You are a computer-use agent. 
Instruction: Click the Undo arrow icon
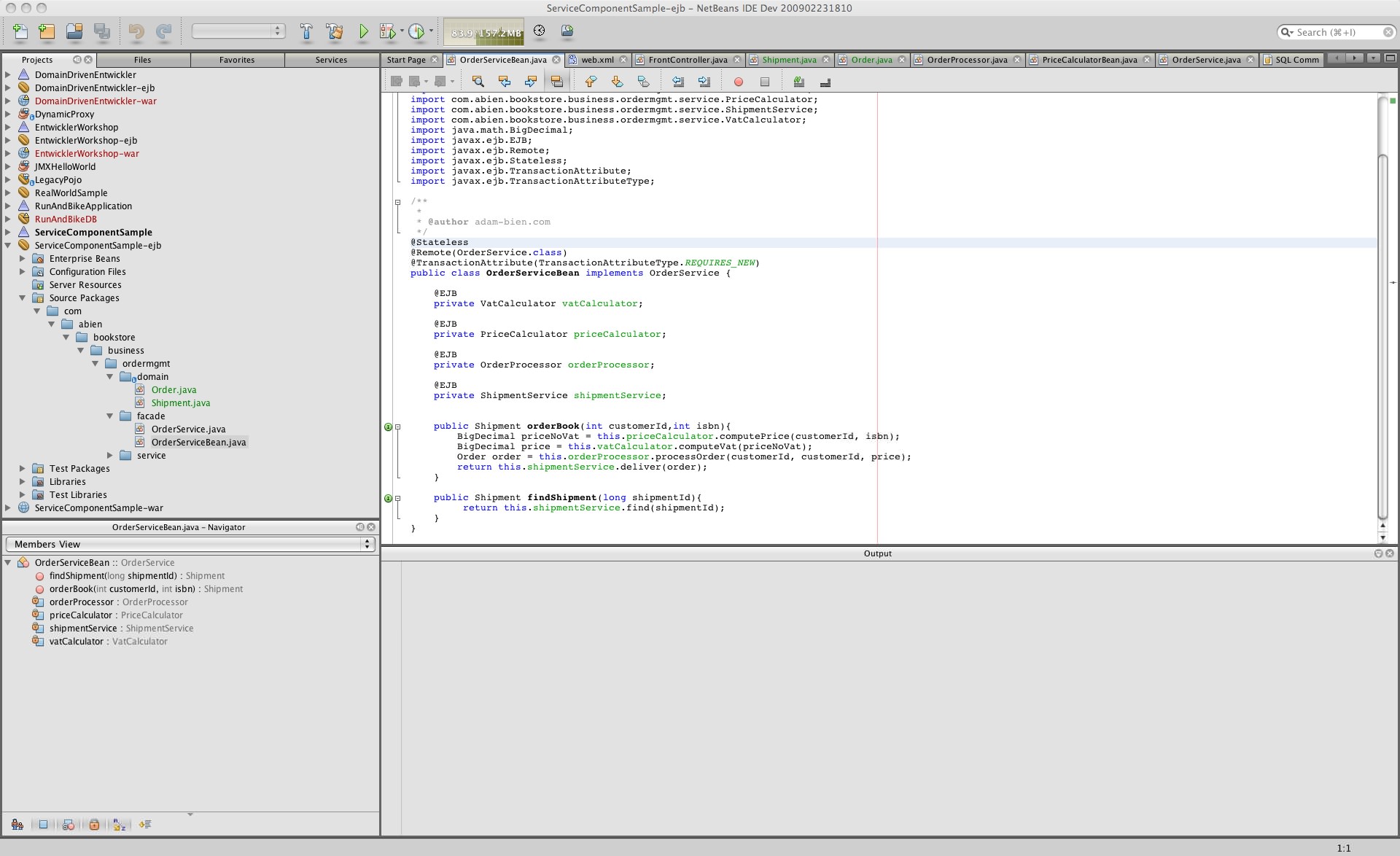pyautogui.click(x=136, y=31)
